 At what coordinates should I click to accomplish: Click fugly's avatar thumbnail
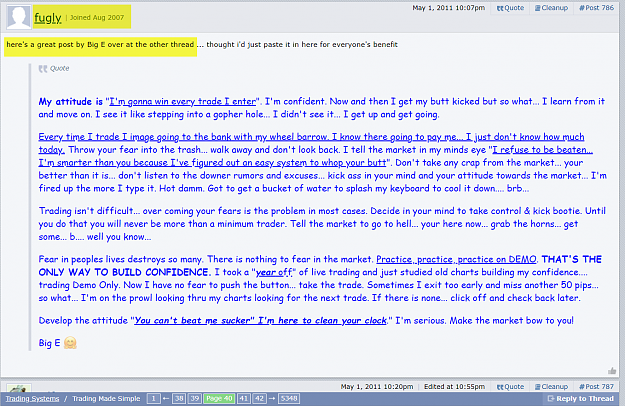coord(19,17)
